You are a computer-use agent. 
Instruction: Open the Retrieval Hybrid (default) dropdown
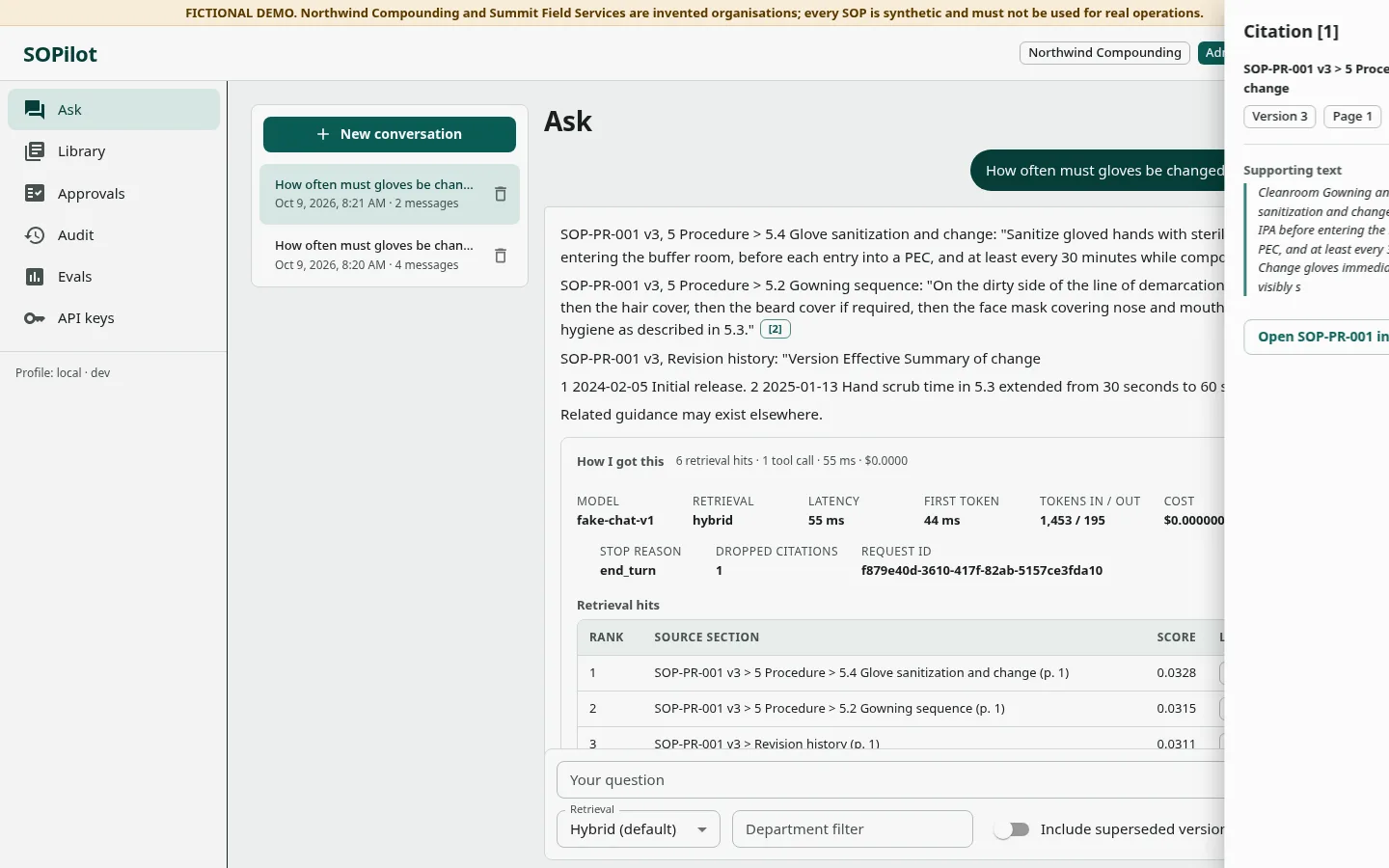click(x=639, y=829)
